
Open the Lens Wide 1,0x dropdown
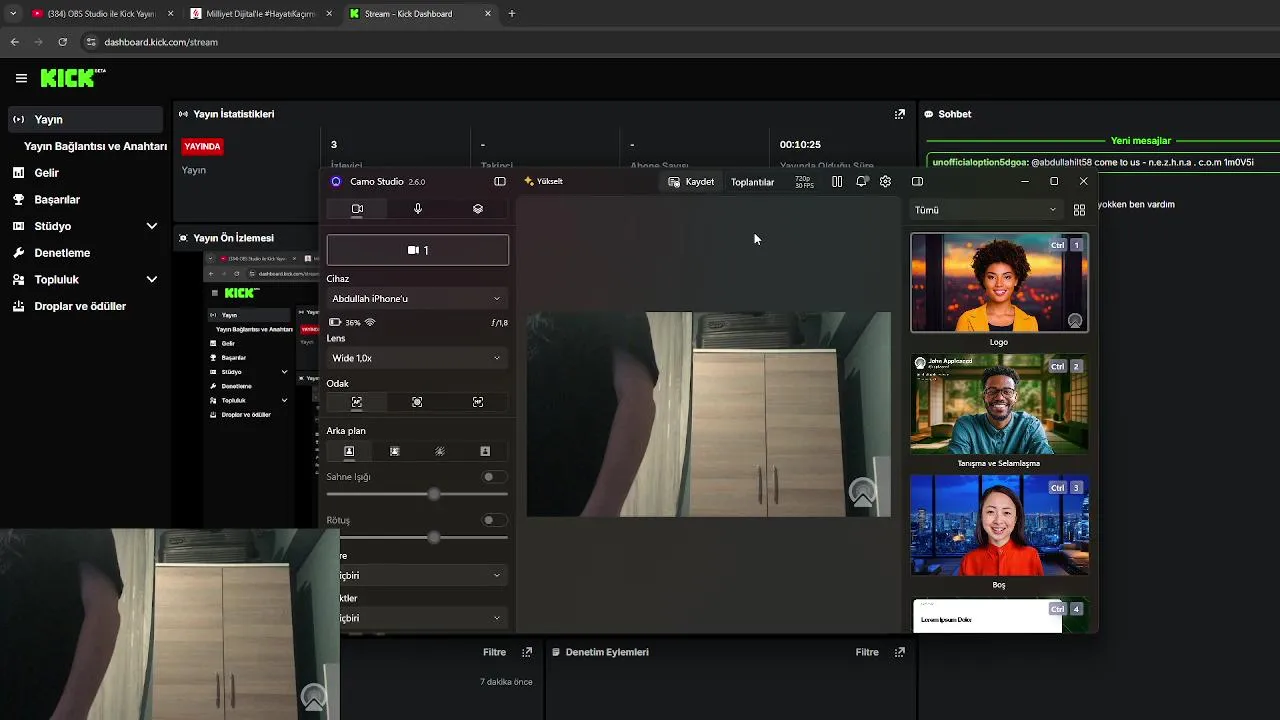(x=417, y=358)
